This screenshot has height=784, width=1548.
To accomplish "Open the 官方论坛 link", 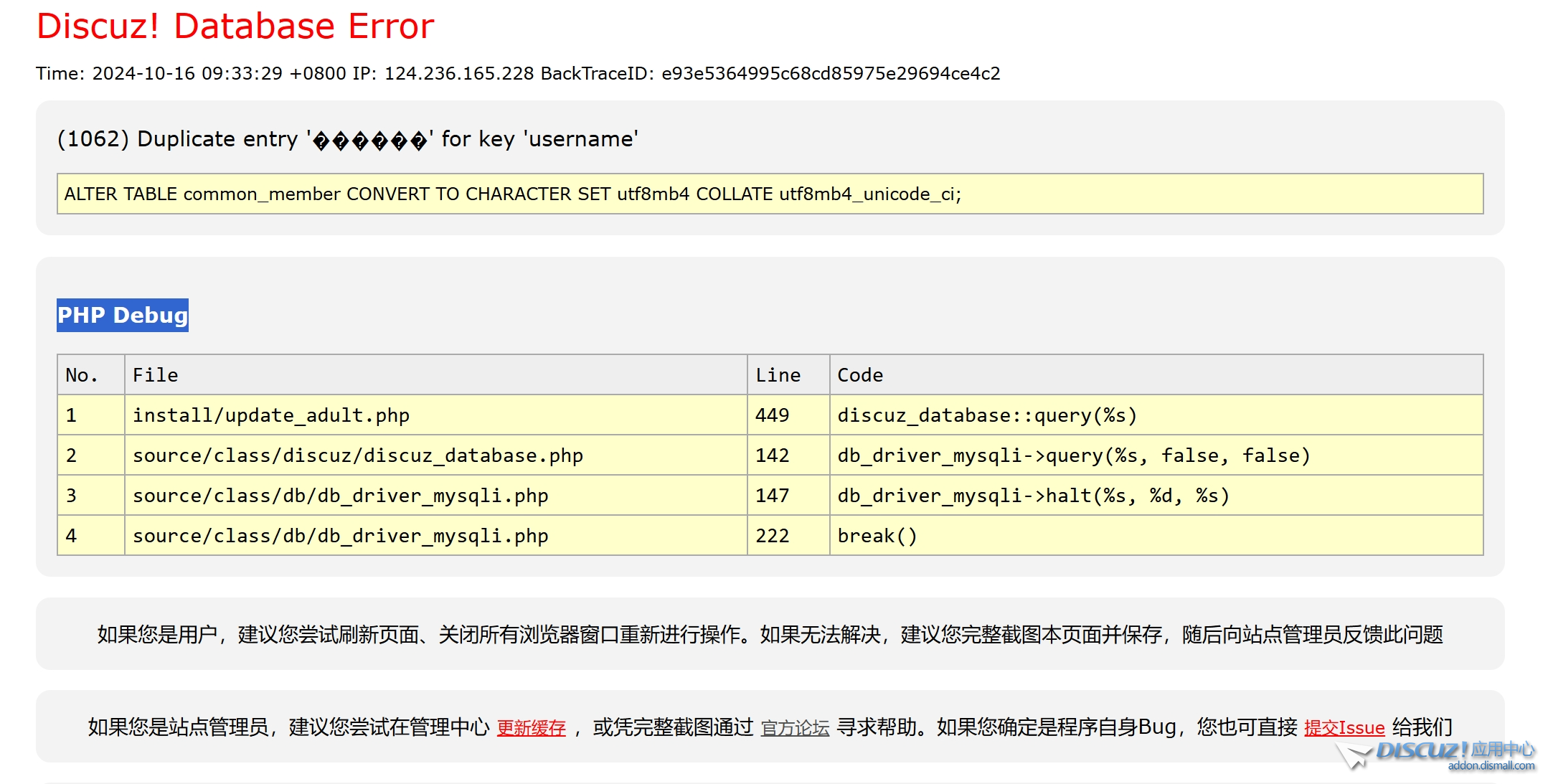I will pos(794,728).
